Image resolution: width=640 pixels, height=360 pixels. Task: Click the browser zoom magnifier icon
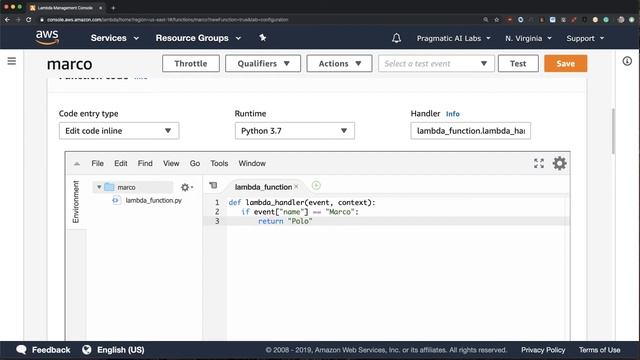pos(486,19)
